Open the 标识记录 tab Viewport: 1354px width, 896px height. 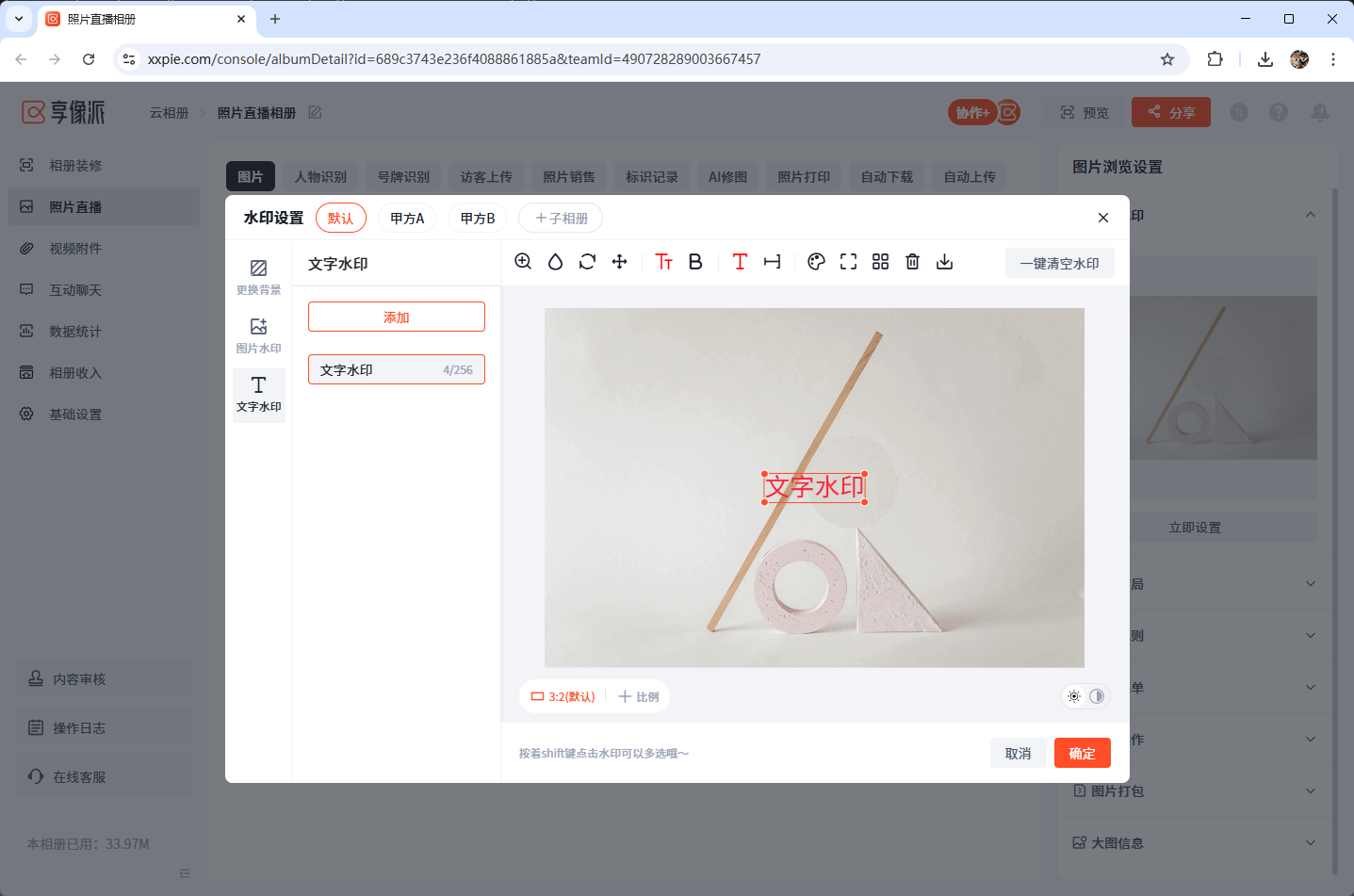coord(652,176)
